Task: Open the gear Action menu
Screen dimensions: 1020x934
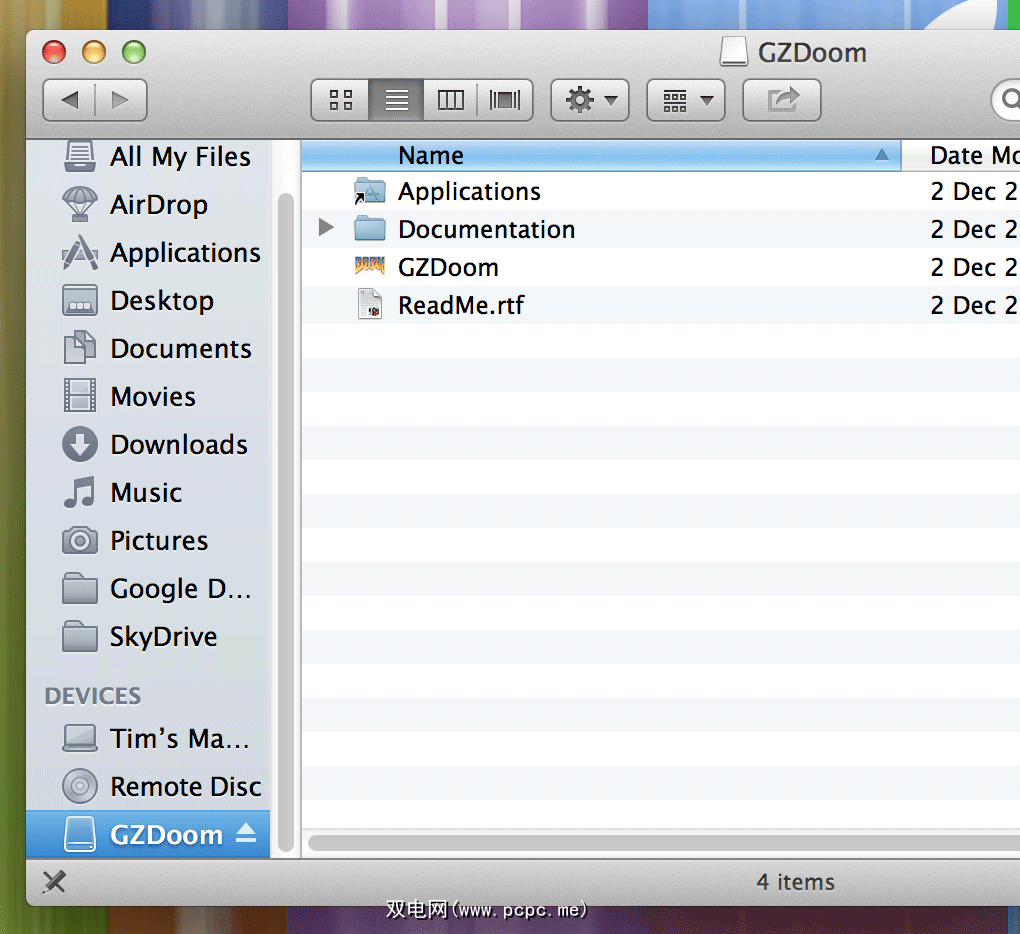Action: tap(590, 100)
